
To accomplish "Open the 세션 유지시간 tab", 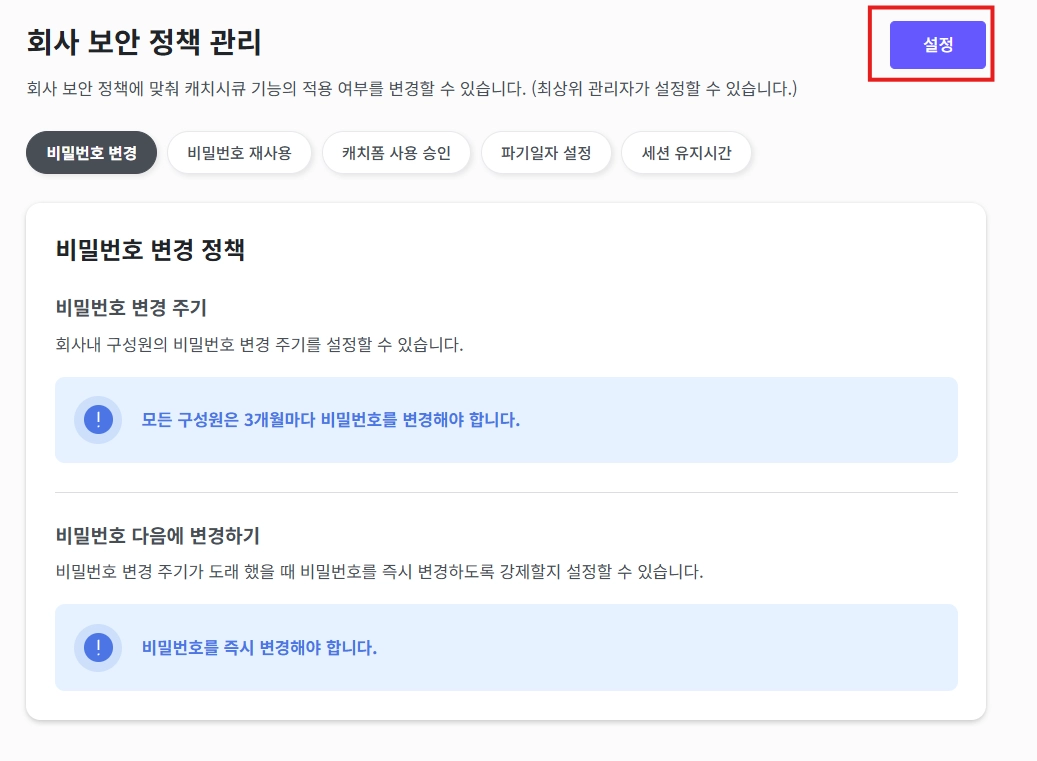I will coord(686,153).
